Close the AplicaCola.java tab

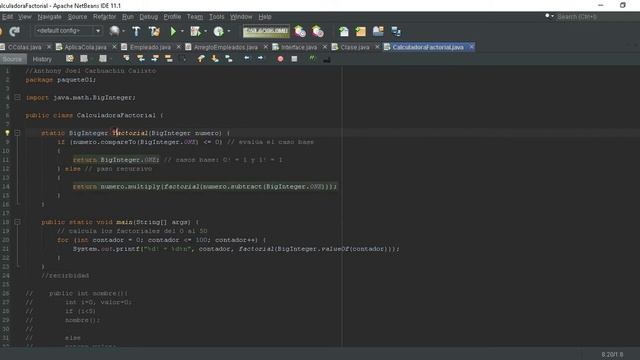114,47
